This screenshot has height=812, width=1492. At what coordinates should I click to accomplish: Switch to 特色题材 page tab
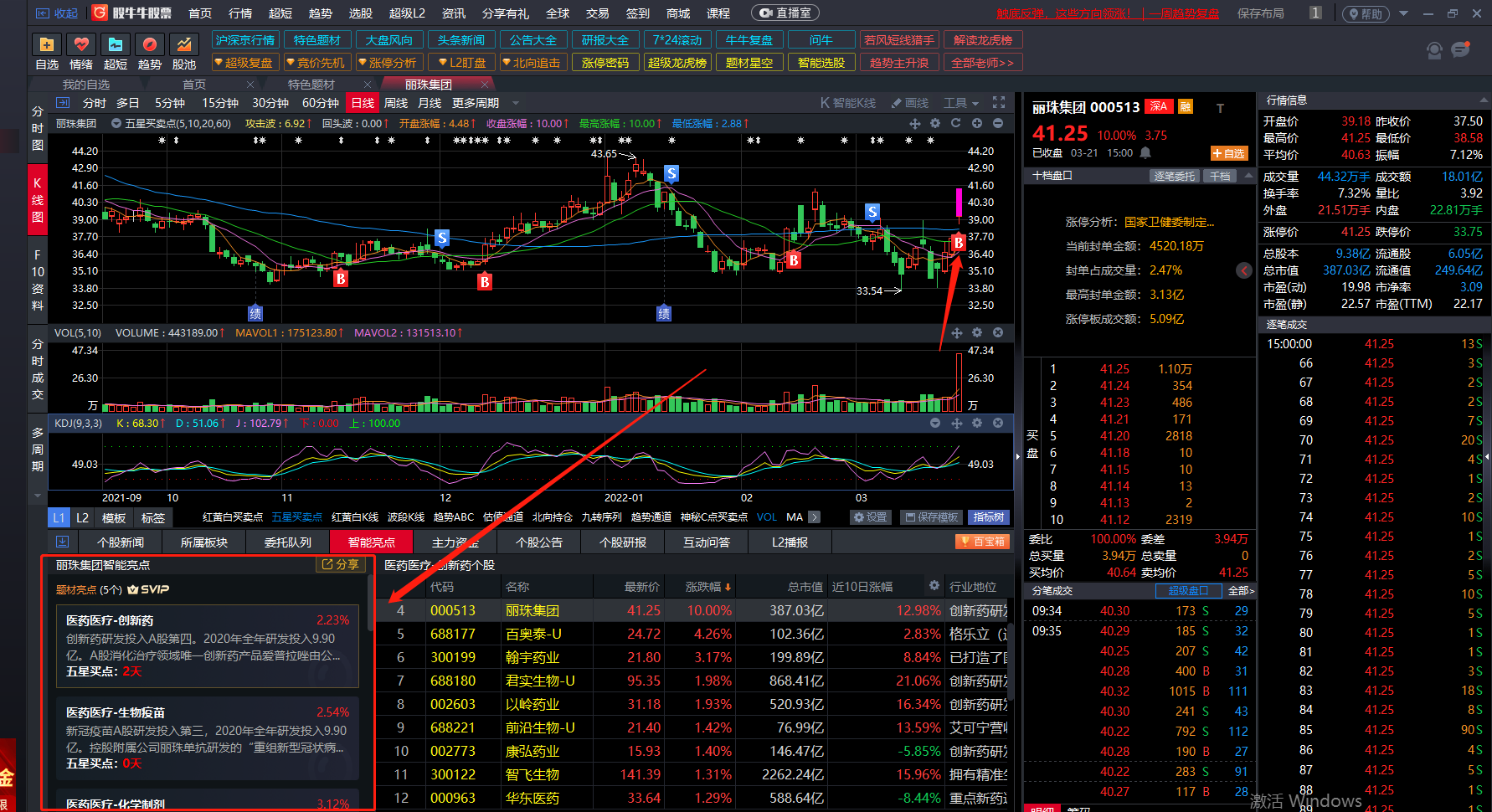311,85
